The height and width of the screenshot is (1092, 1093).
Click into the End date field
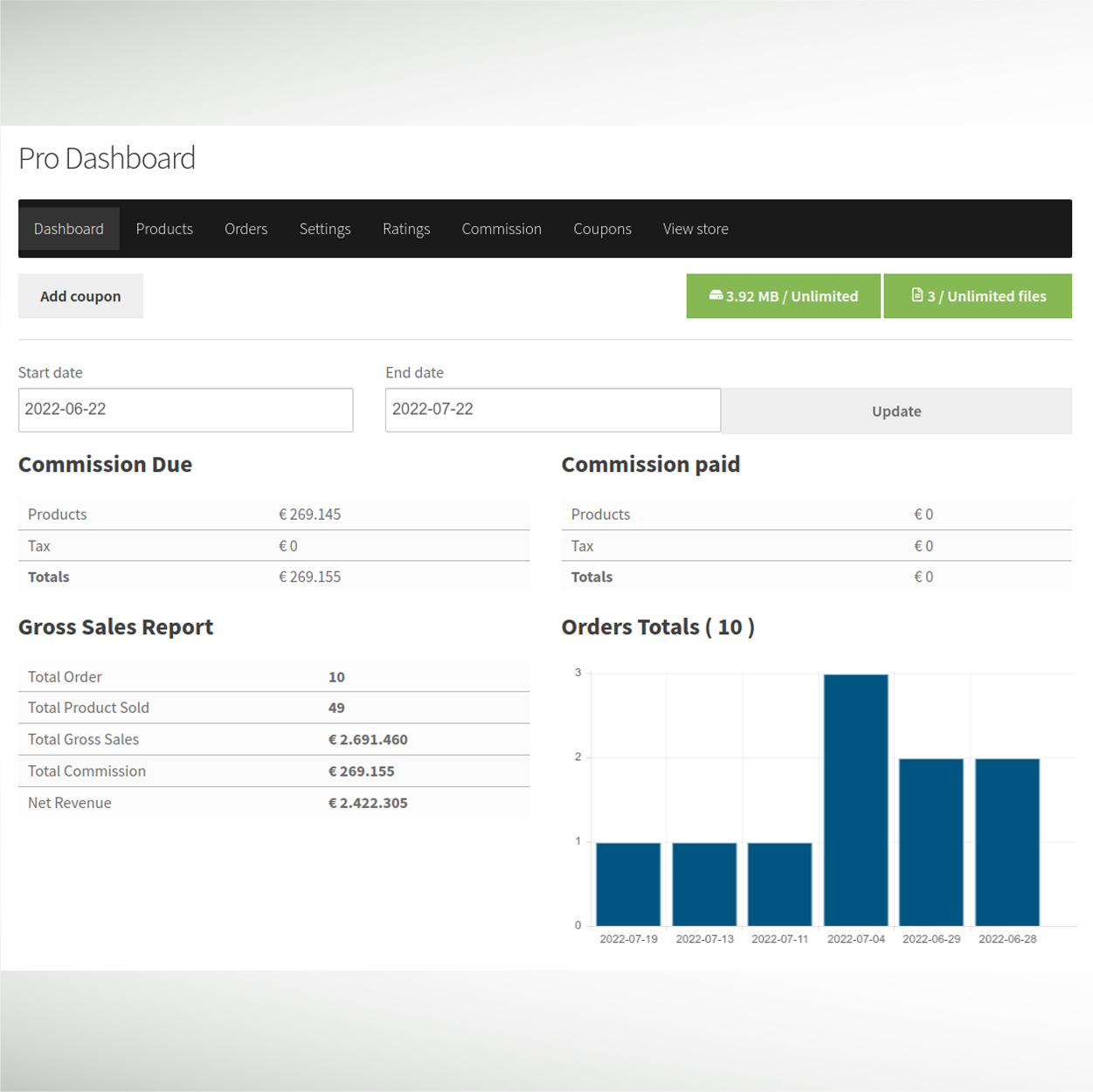pyautogui.click(x=552, y=410)
